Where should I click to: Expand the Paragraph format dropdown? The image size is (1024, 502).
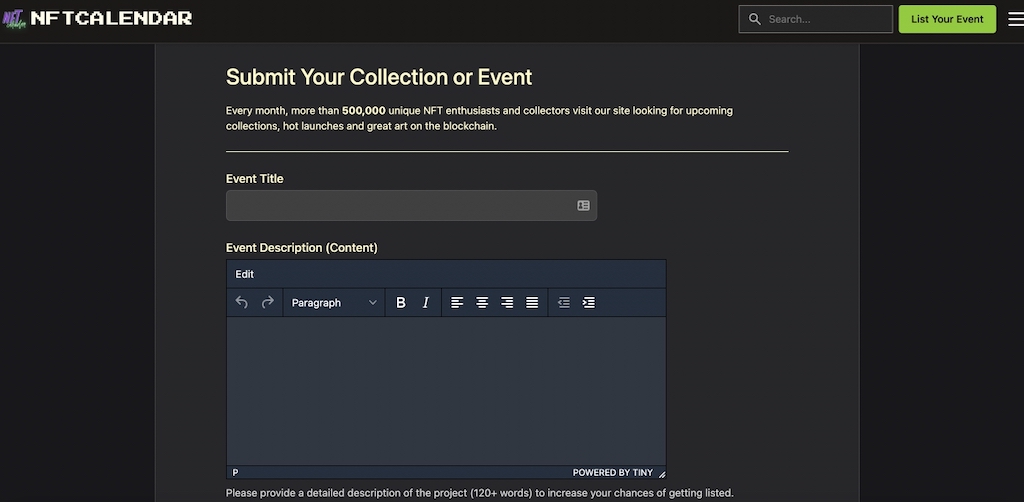(x=334, y=302)
